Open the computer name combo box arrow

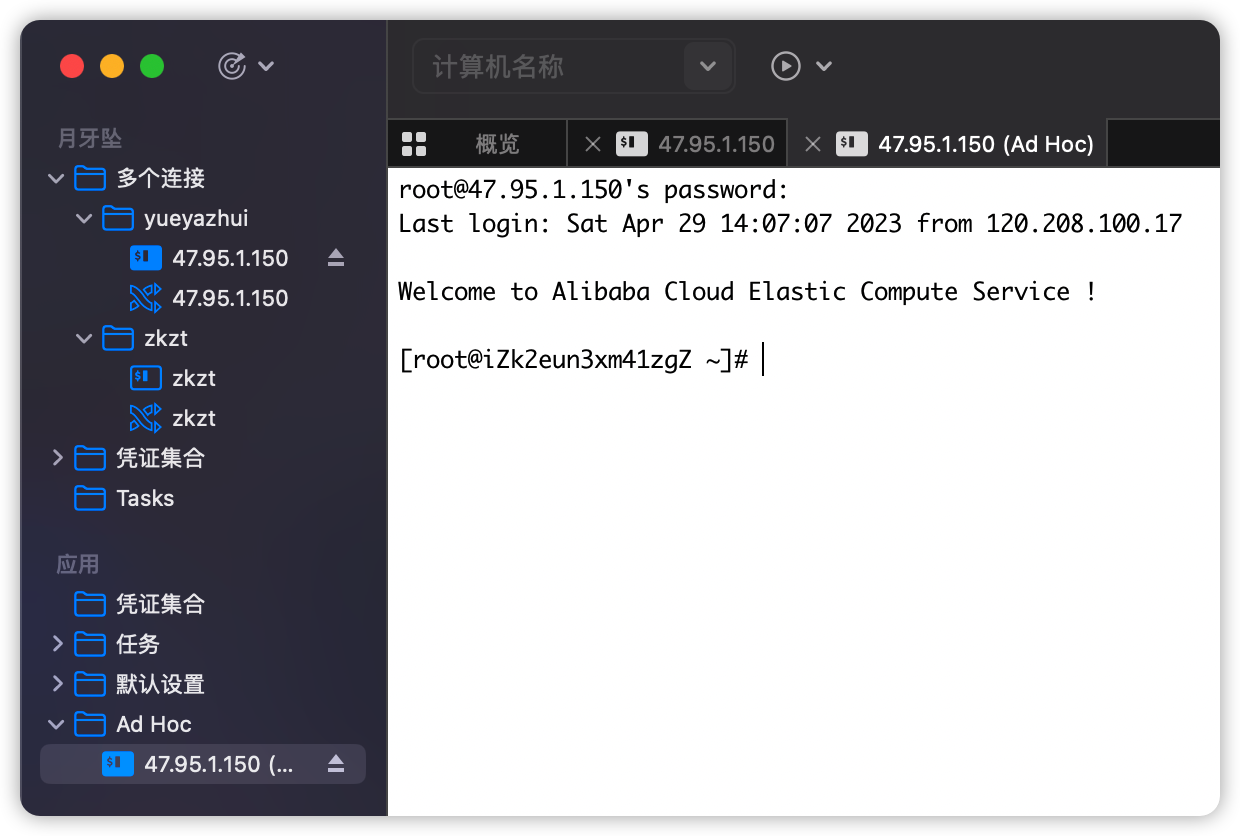click(708, 66)
